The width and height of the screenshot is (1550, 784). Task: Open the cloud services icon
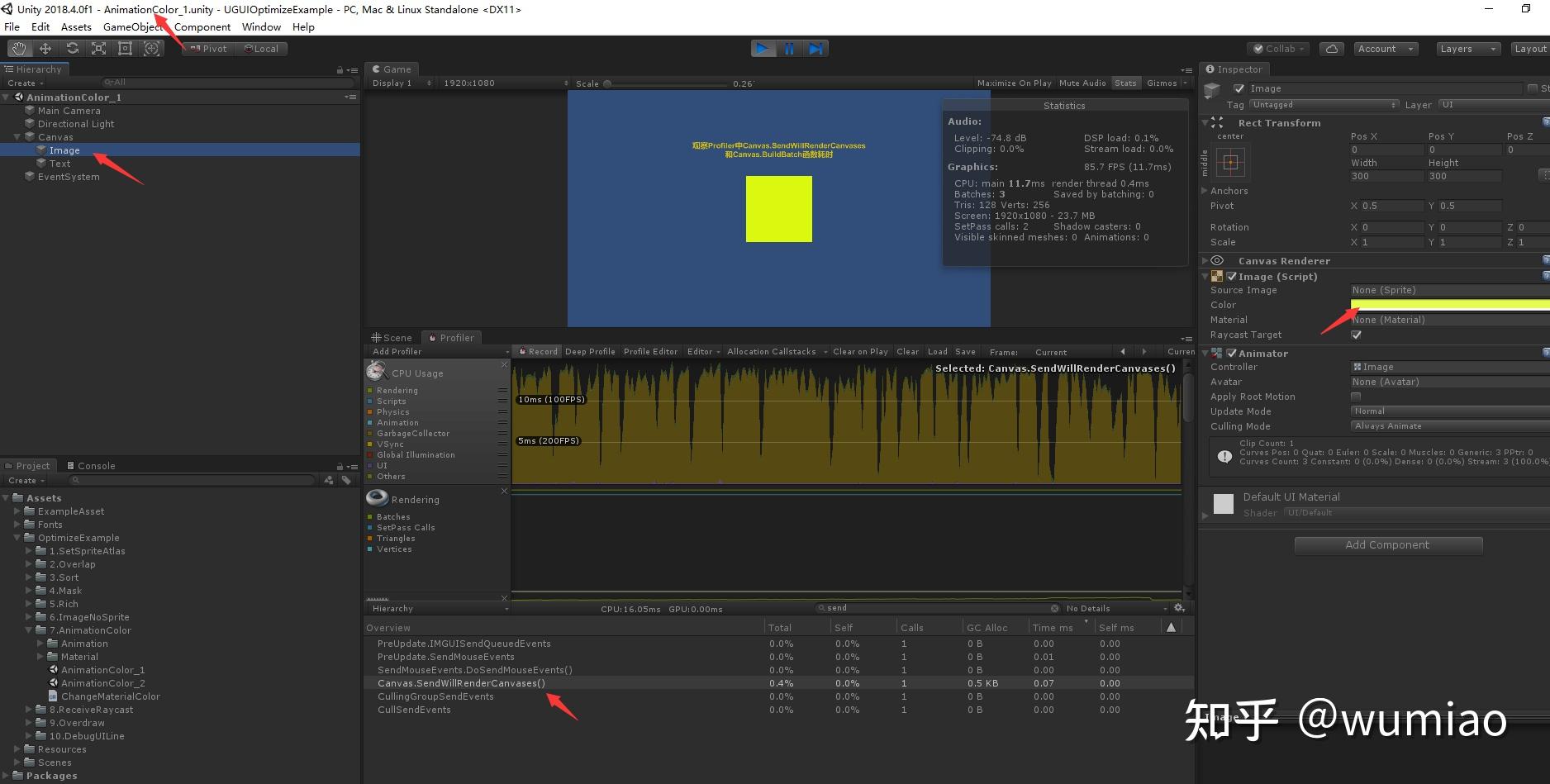coord(1331,49)
